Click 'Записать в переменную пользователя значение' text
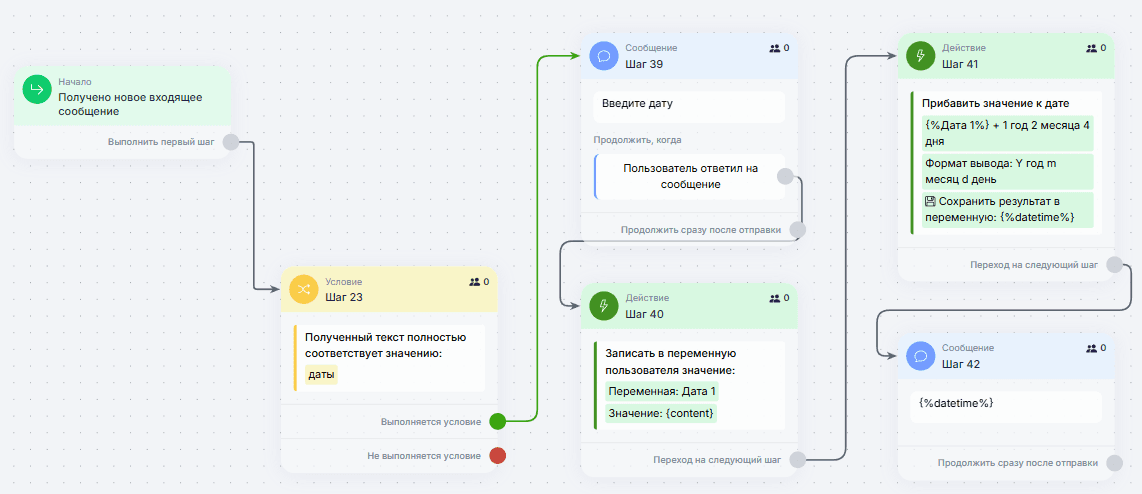1142x494 pixels. click(671, 361)
